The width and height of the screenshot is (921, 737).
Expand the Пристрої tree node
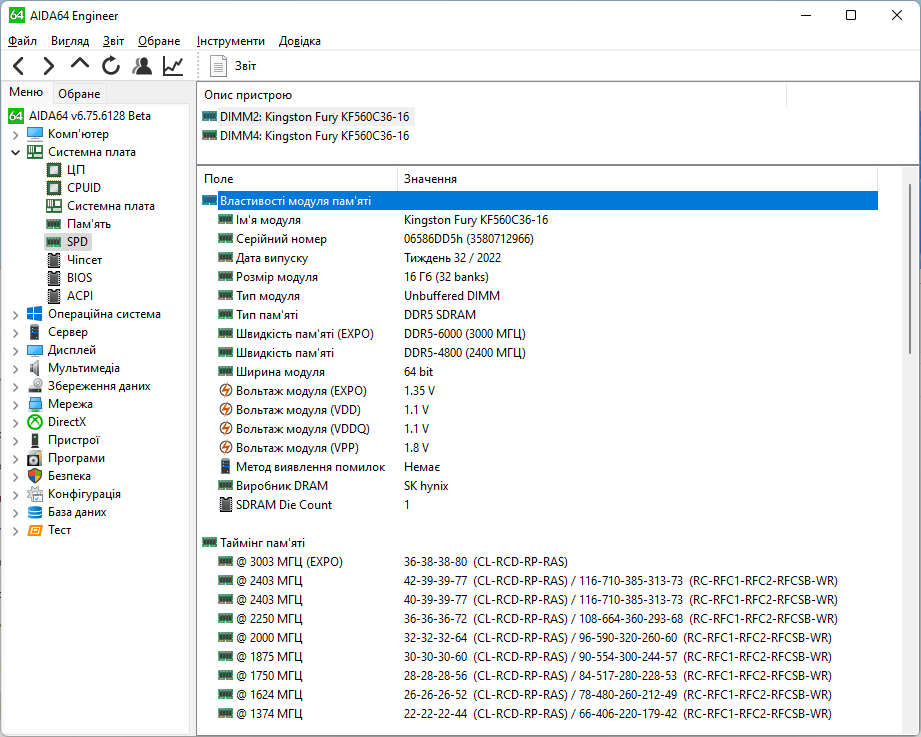15,441
